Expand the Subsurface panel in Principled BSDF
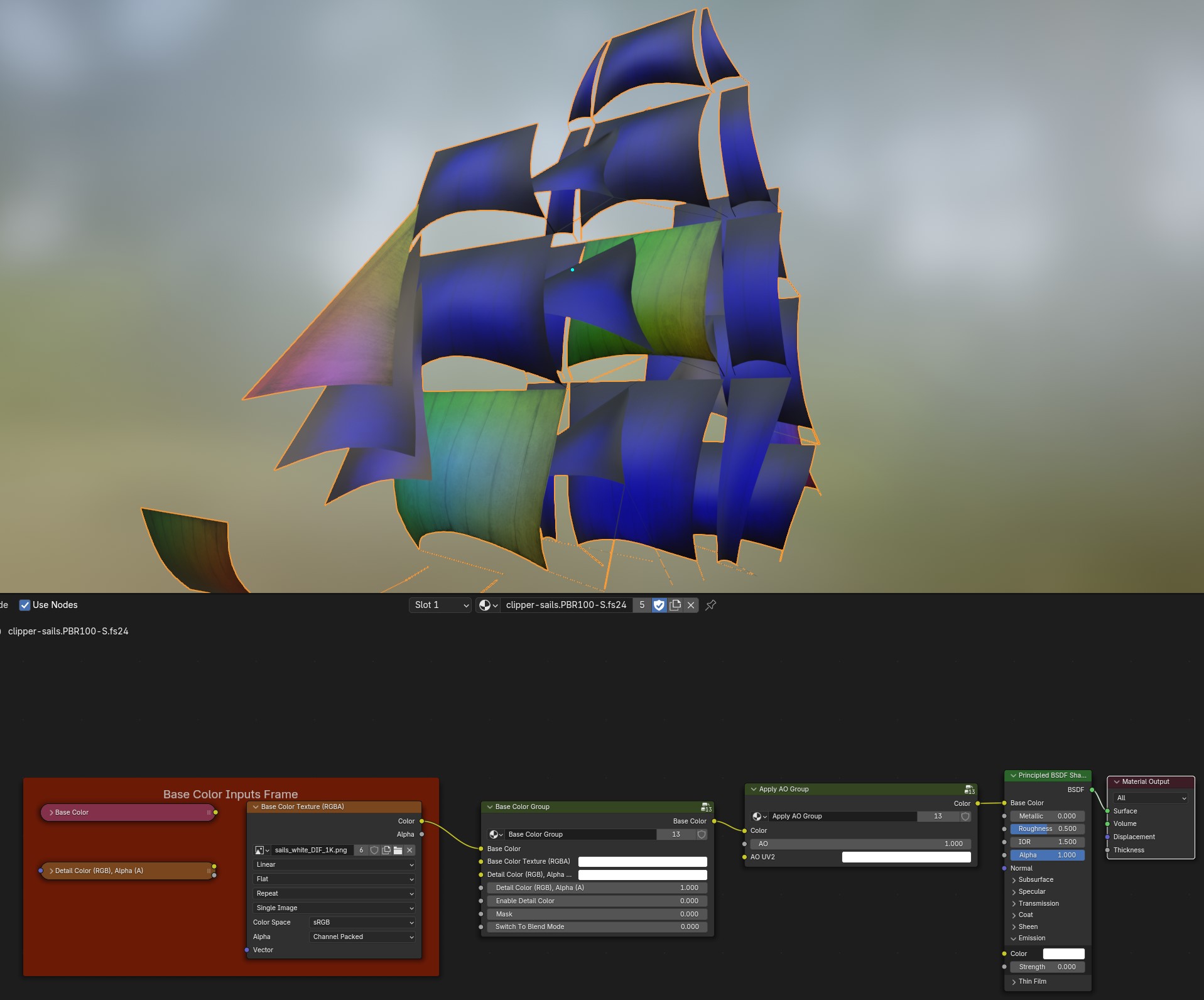This screenshot has height=1000, width=1204. (1014, 879)
